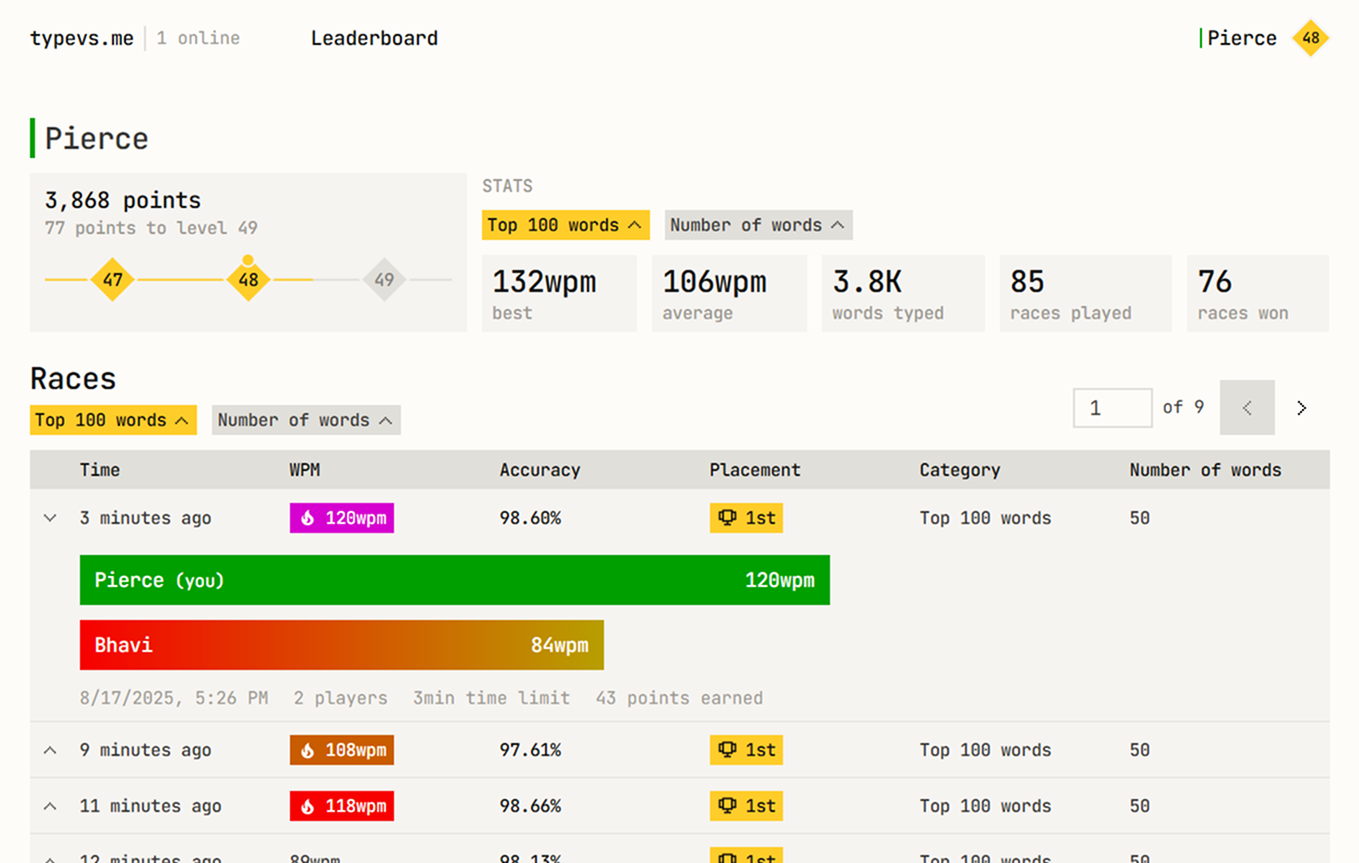Click the 118wpm flame badge

click(342, 806)
